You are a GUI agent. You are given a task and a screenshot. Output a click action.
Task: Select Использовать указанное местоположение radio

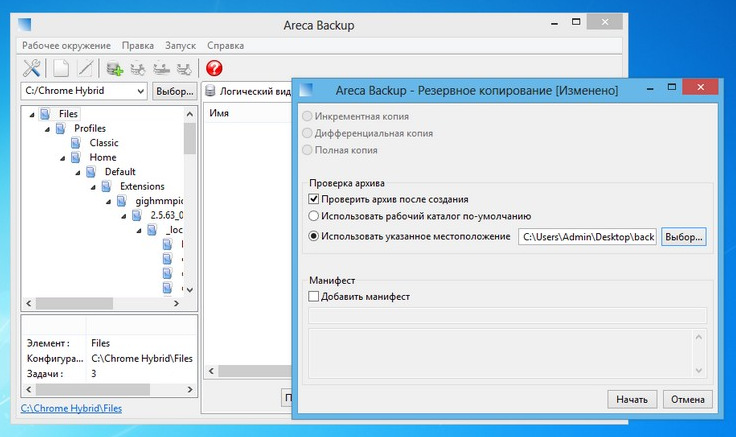point(314,236)
